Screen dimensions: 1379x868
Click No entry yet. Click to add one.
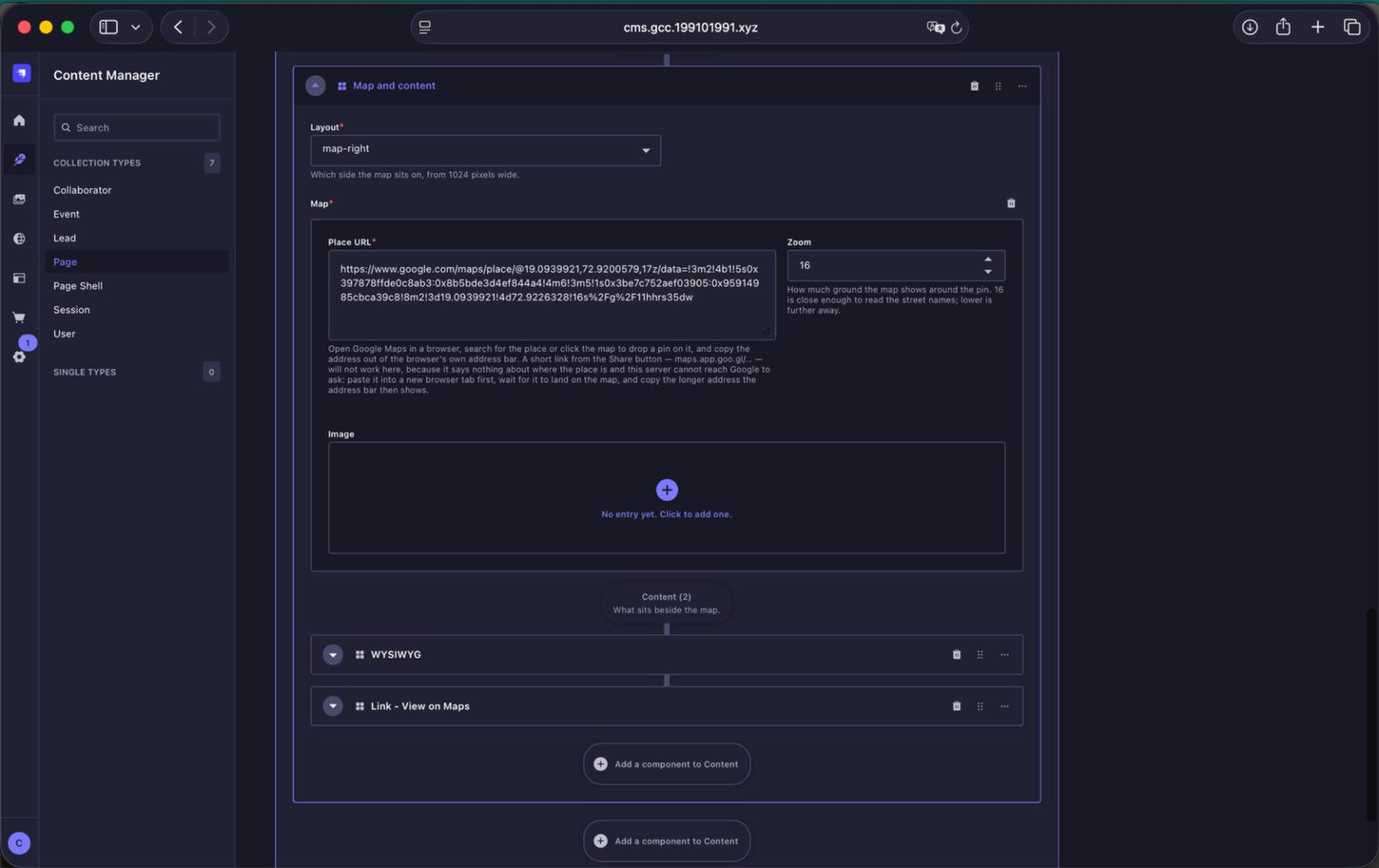coord(667,514)
